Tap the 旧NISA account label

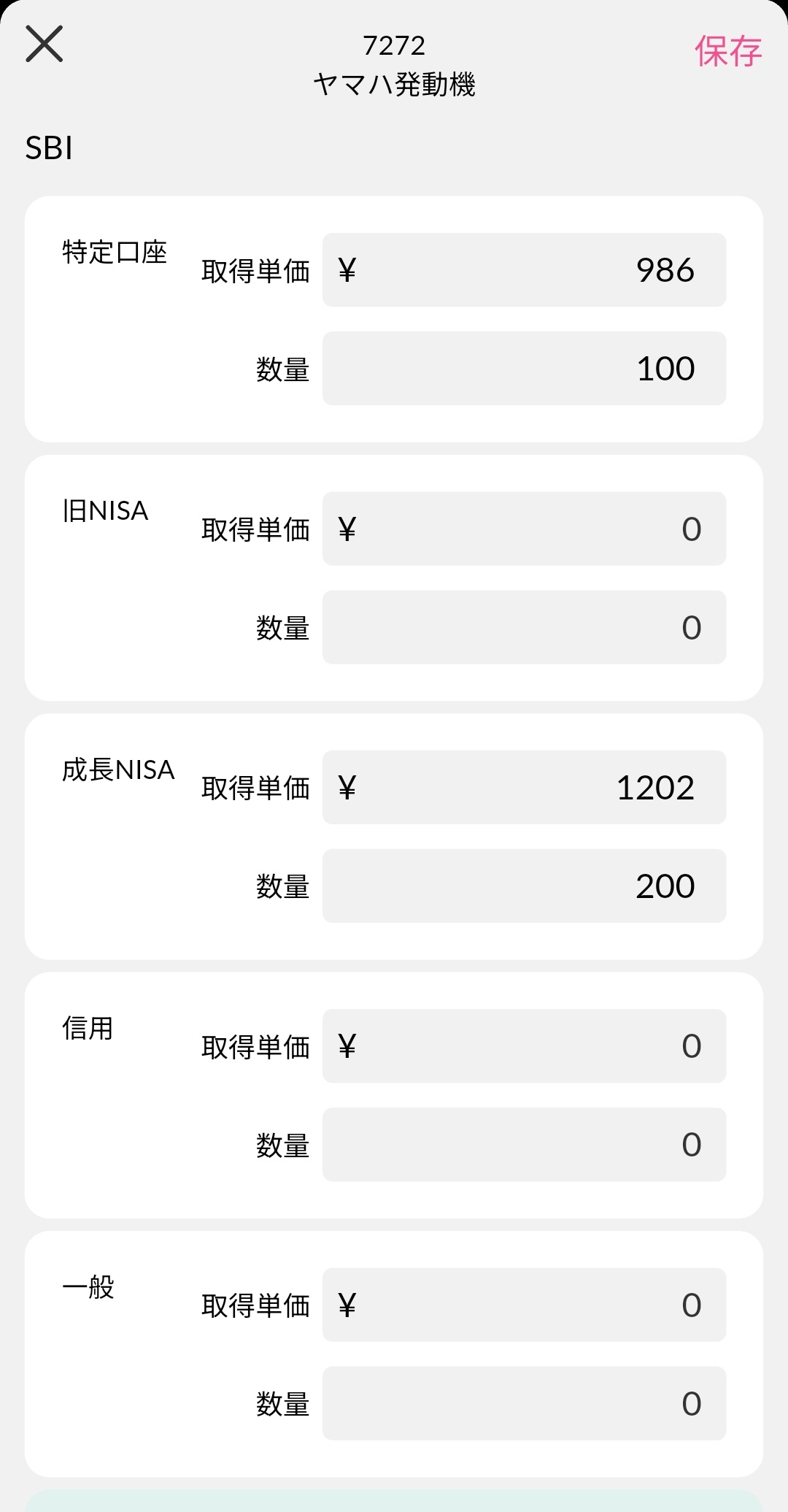[x=105, y=511]
